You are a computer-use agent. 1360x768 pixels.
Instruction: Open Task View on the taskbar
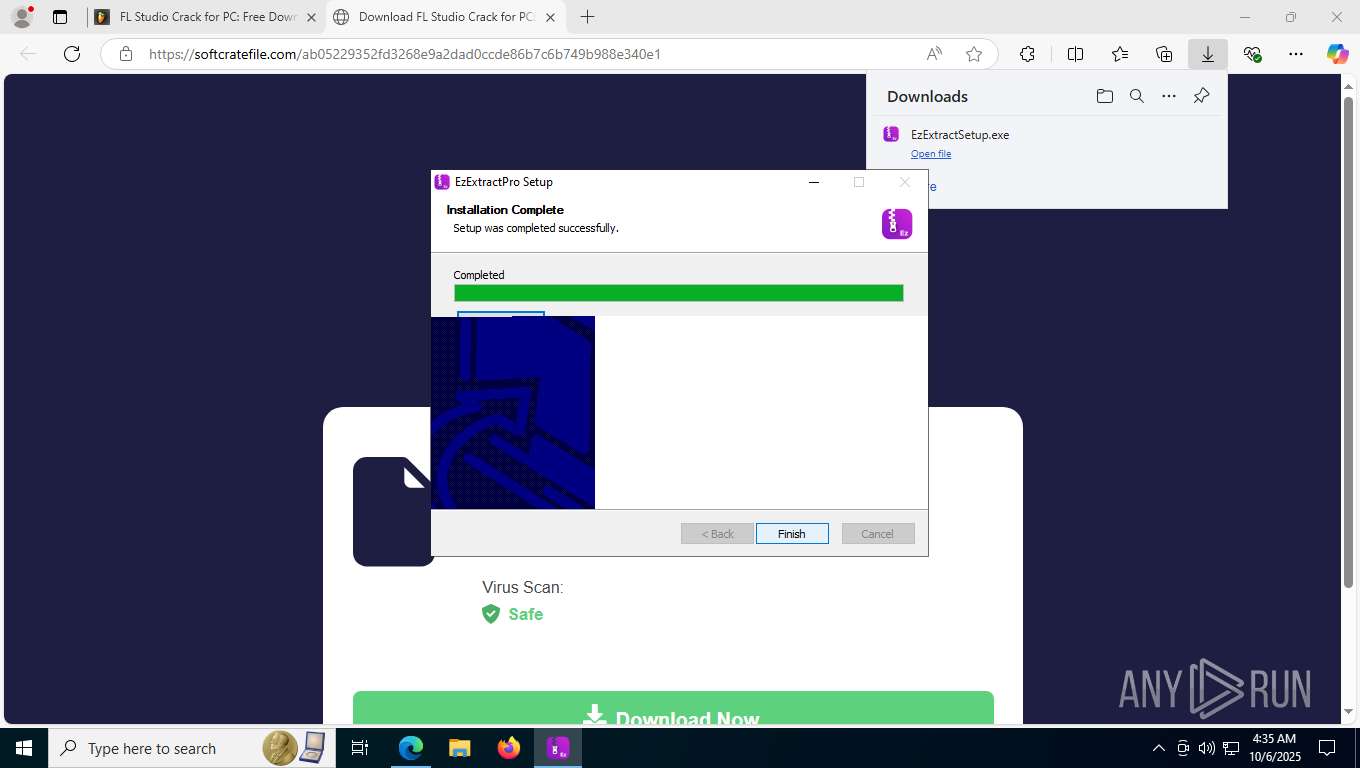click(x=360, y=748)
